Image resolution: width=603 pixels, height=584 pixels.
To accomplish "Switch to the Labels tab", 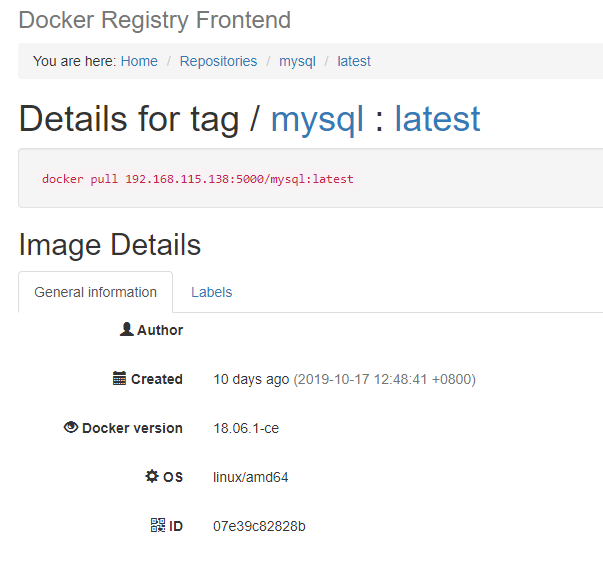I will coord(212,293).
